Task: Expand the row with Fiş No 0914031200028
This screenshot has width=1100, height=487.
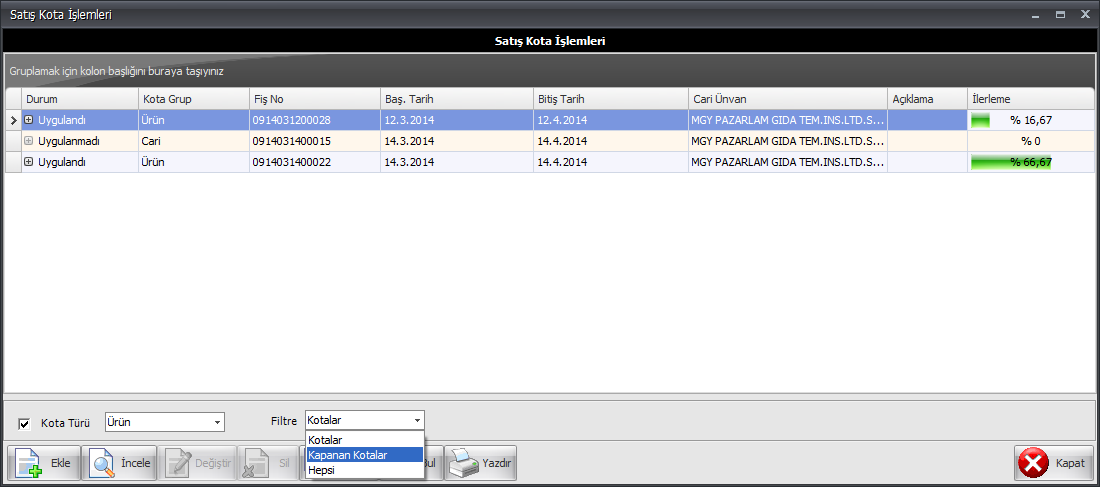Action: click(29, 119)
